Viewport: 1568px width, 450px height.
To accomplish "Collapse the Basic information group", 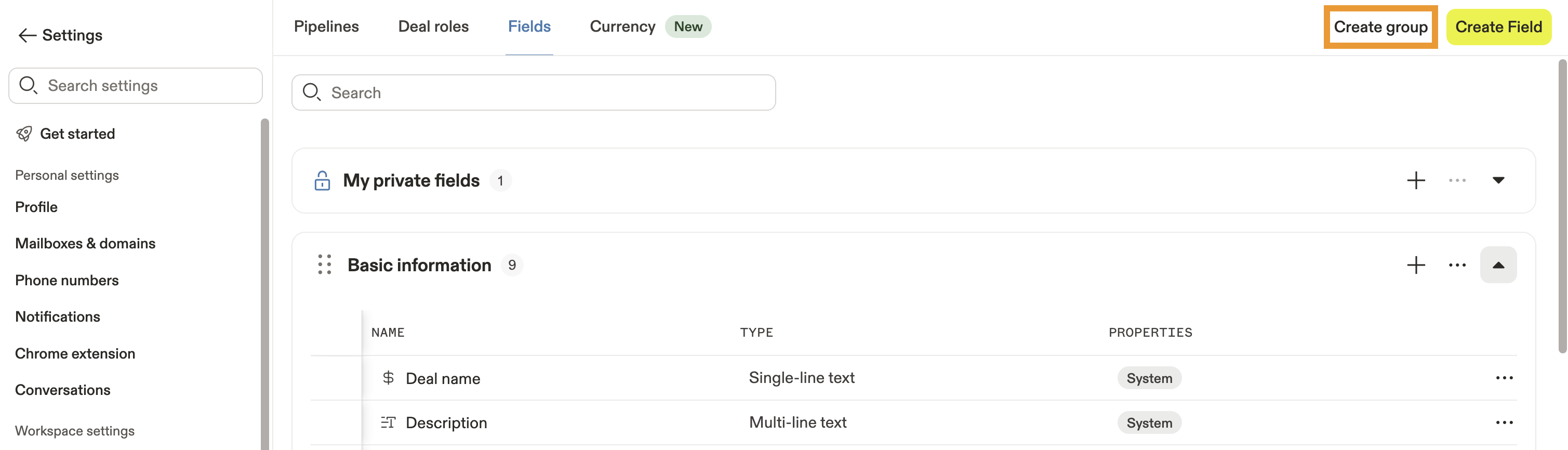I will pyautogui.click(x=1498, y=265).
